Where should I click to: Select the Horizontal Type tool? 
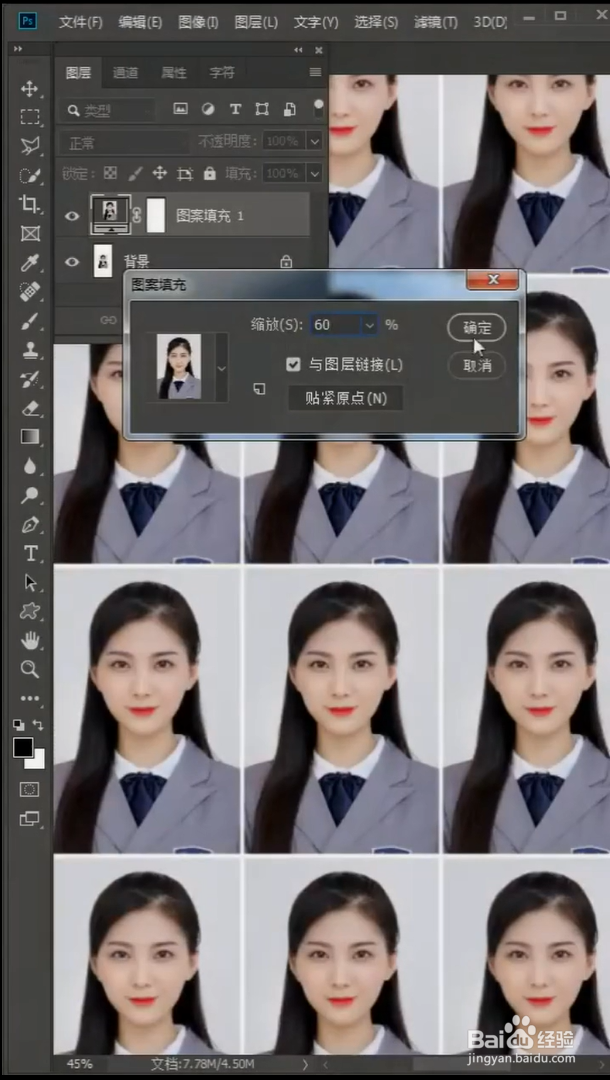30,553
